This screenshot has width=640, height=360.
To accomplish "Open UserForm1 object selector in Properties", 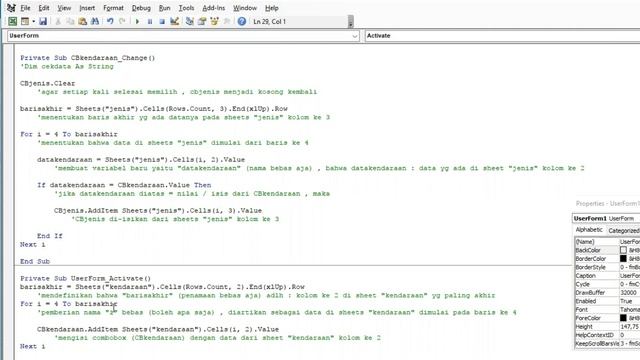I will (606, 218).
